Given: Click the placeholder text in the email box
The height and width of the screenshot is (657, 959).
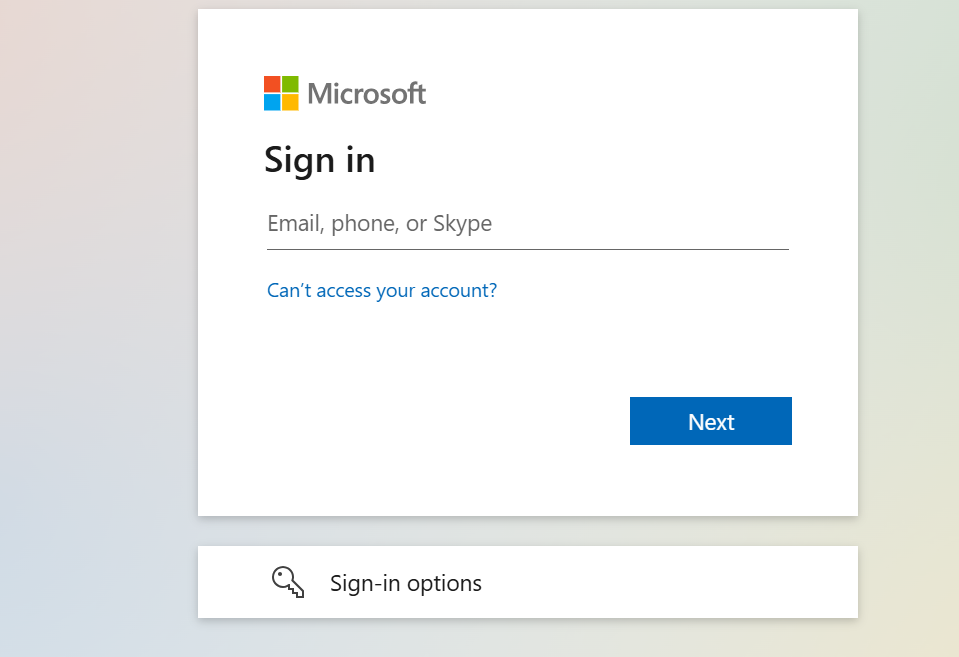Looking at the screenshot, I should point(380,224).
